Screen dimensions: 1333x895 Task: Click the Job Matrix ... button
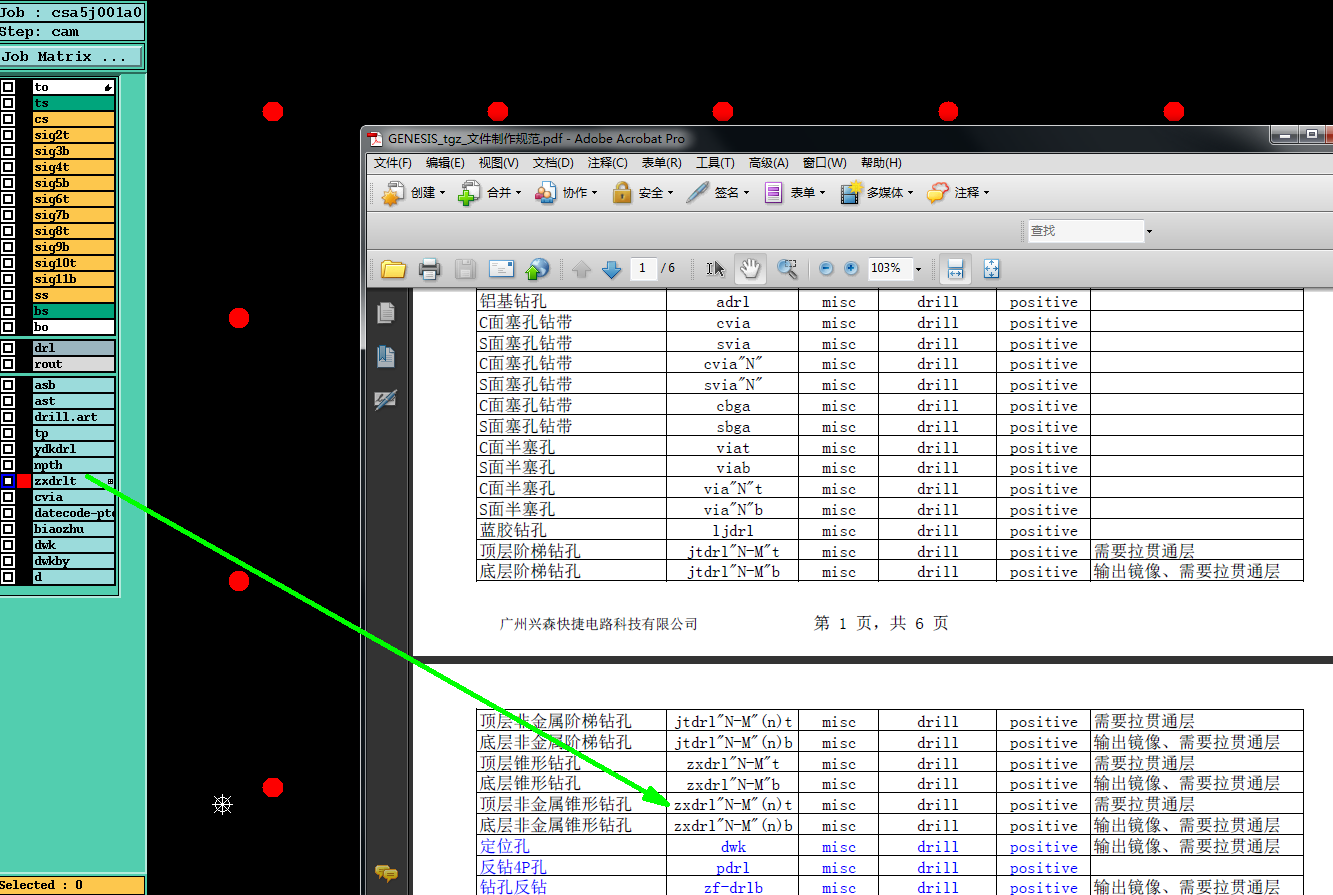[x=72, y=57]
